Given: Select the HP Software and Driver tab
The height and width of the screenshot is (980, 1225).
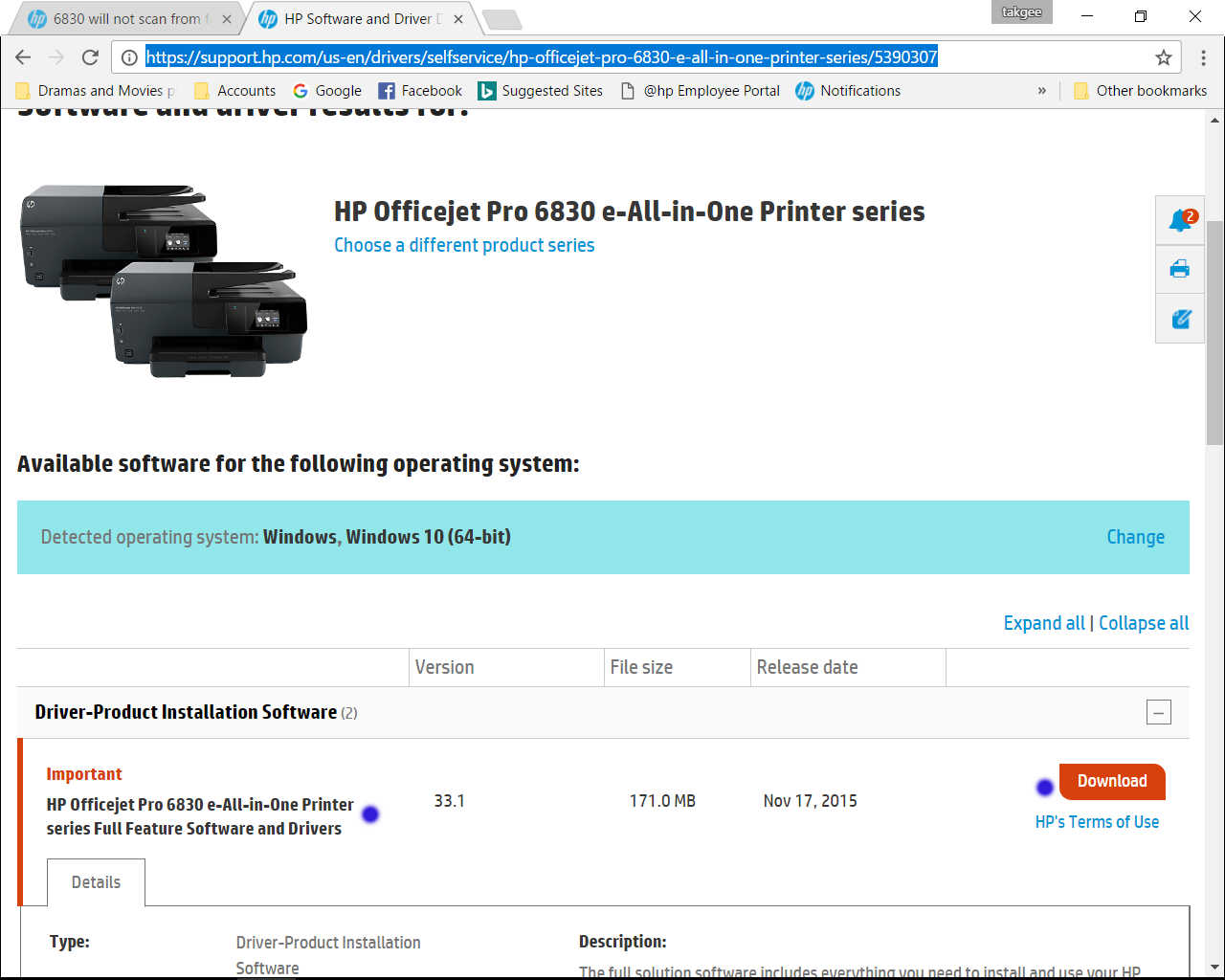Looking at the screenshot, I should [362, 19].
